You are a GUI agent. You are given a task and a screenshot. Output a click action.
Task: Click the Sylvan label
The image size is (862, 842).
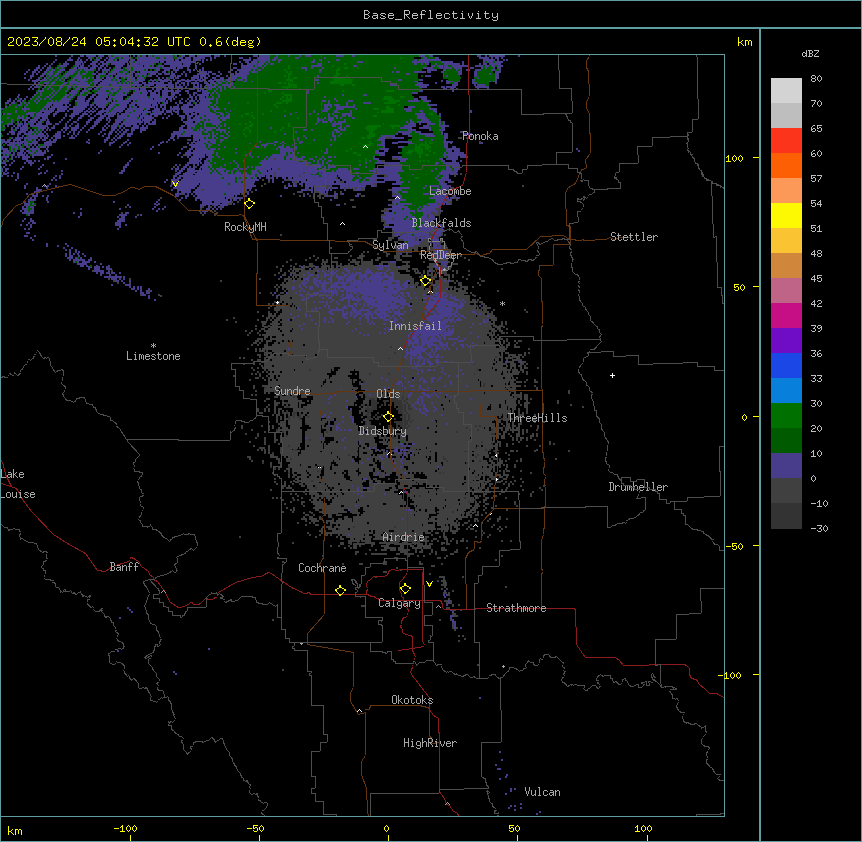(390, 245)
